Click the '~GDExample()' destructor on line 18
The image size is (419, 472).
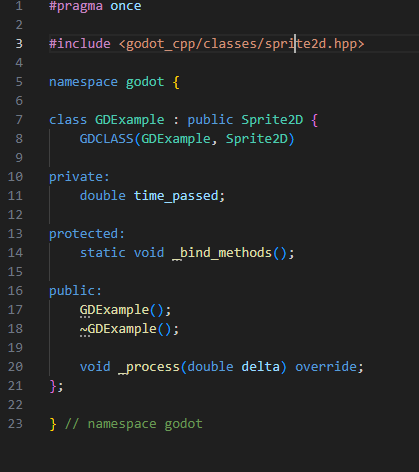point(126,329)
